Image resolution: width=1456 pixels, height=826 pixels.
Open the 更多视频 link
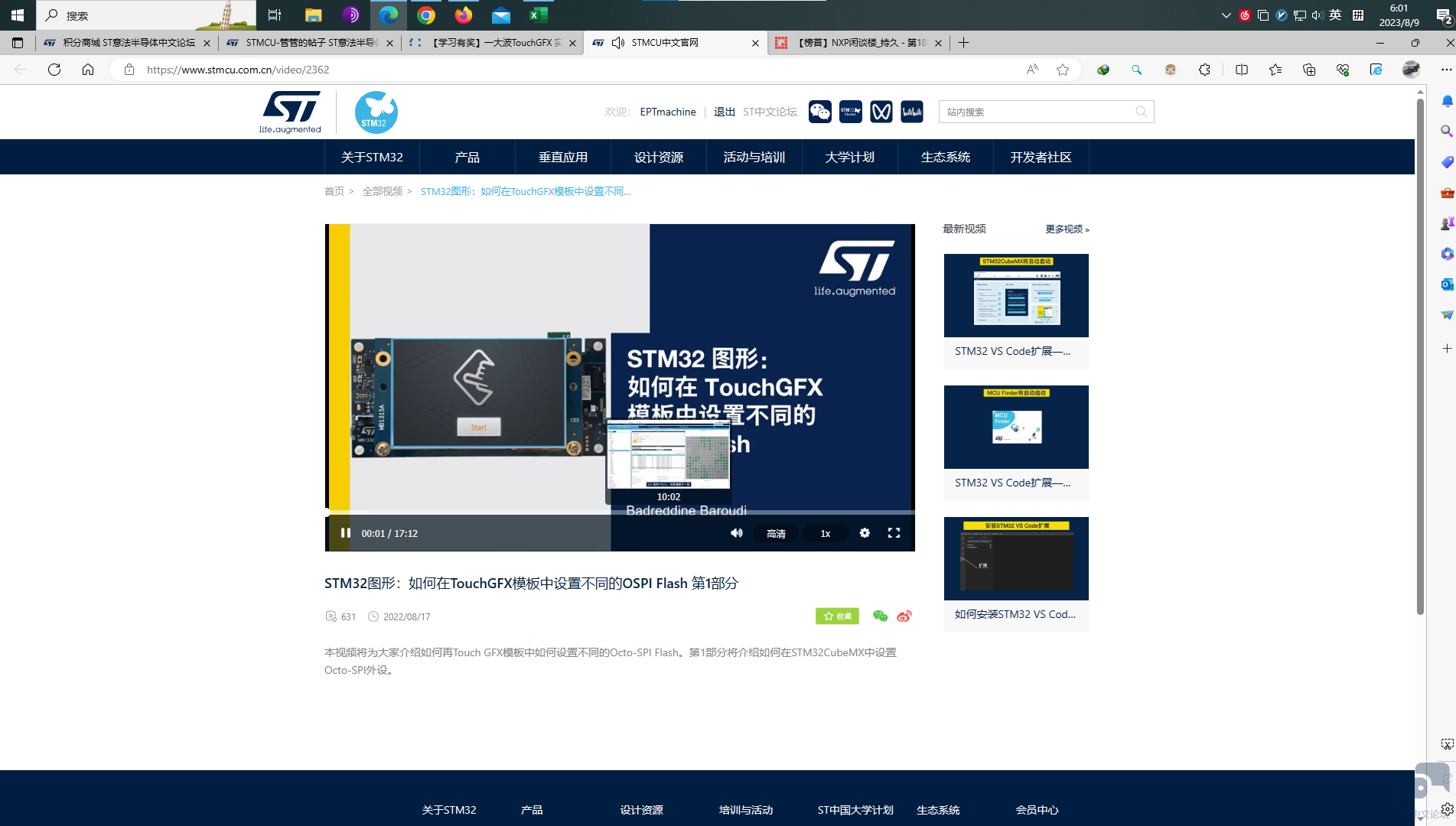1067,229
